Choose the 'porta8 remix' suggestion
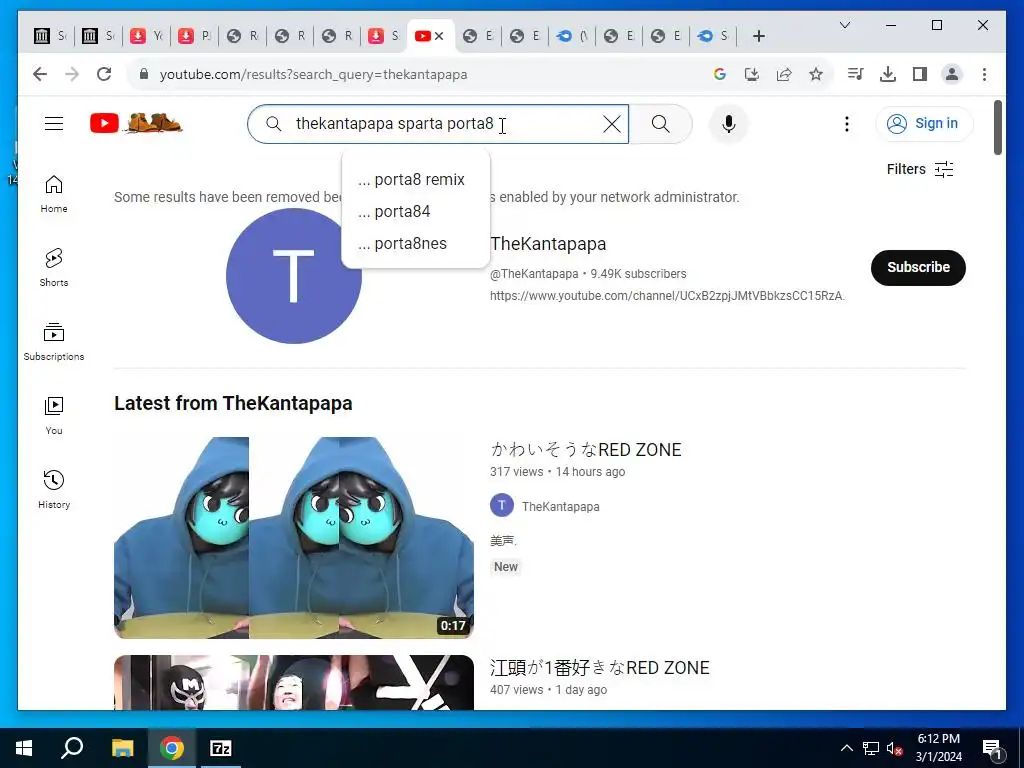 pyautogui.click(x=415, y=180)
